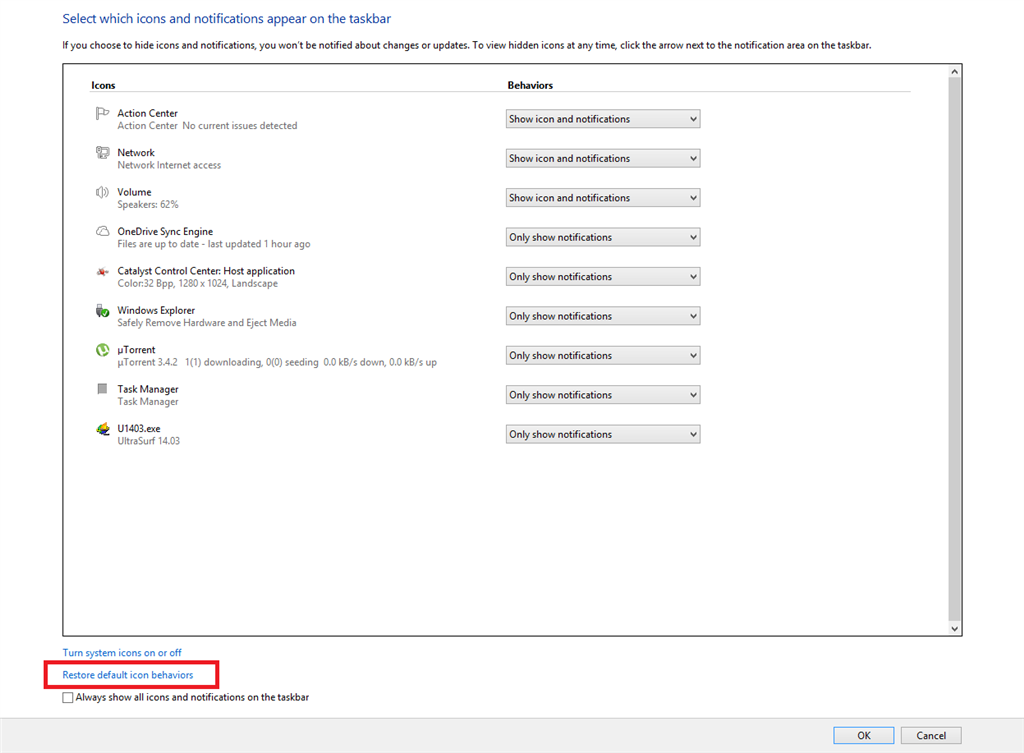The width and height of the screenshot is (1024, 753).
Task: Click the Task Manager gray icon
Action: coord(102,389)
